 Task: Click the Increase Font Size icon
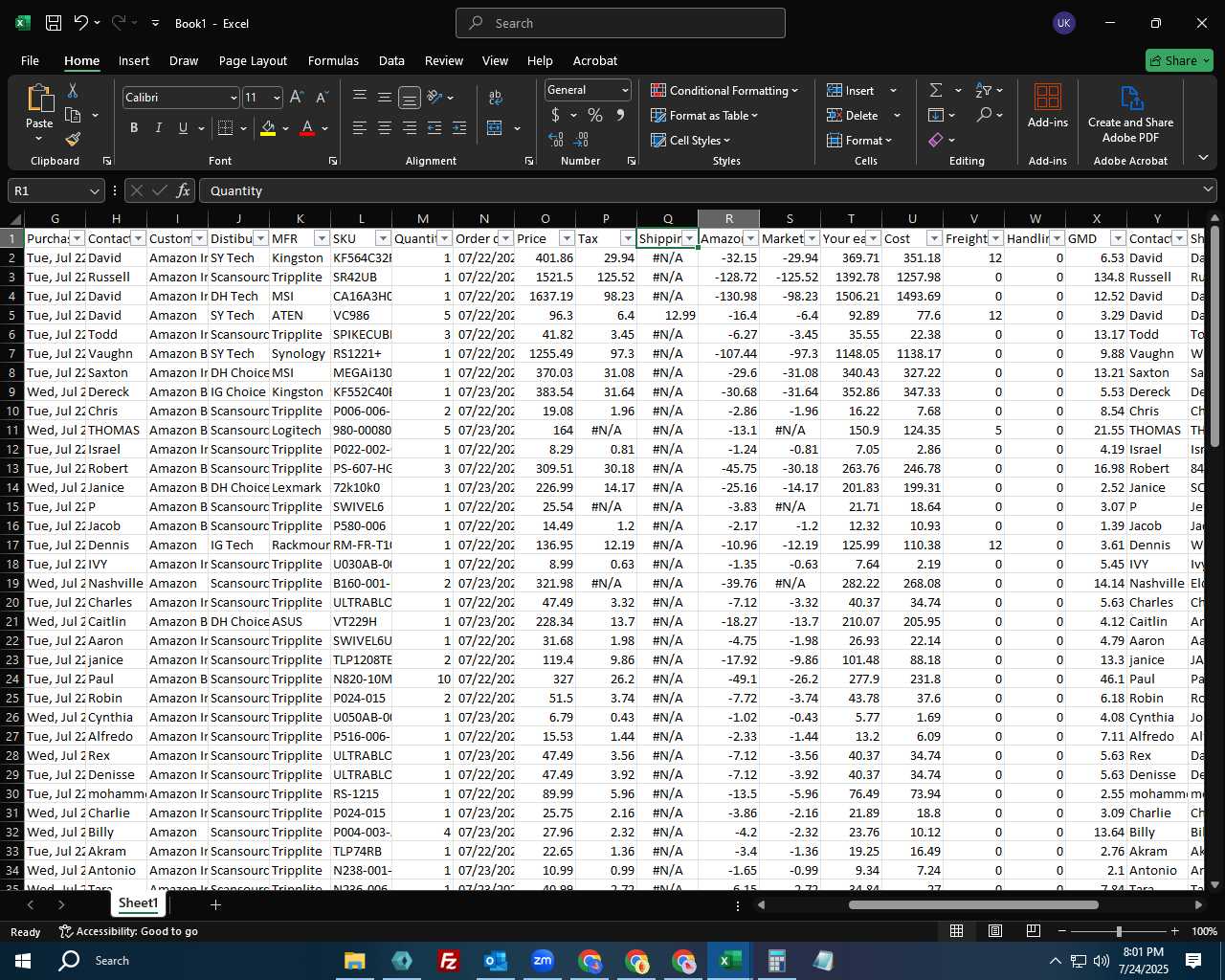tap(297, 97)
